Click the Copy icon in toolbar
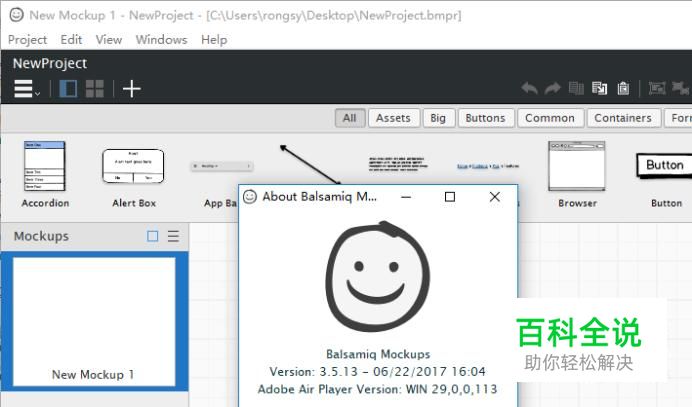The width and height of the screenshot is (692, 407). (576, 88)
